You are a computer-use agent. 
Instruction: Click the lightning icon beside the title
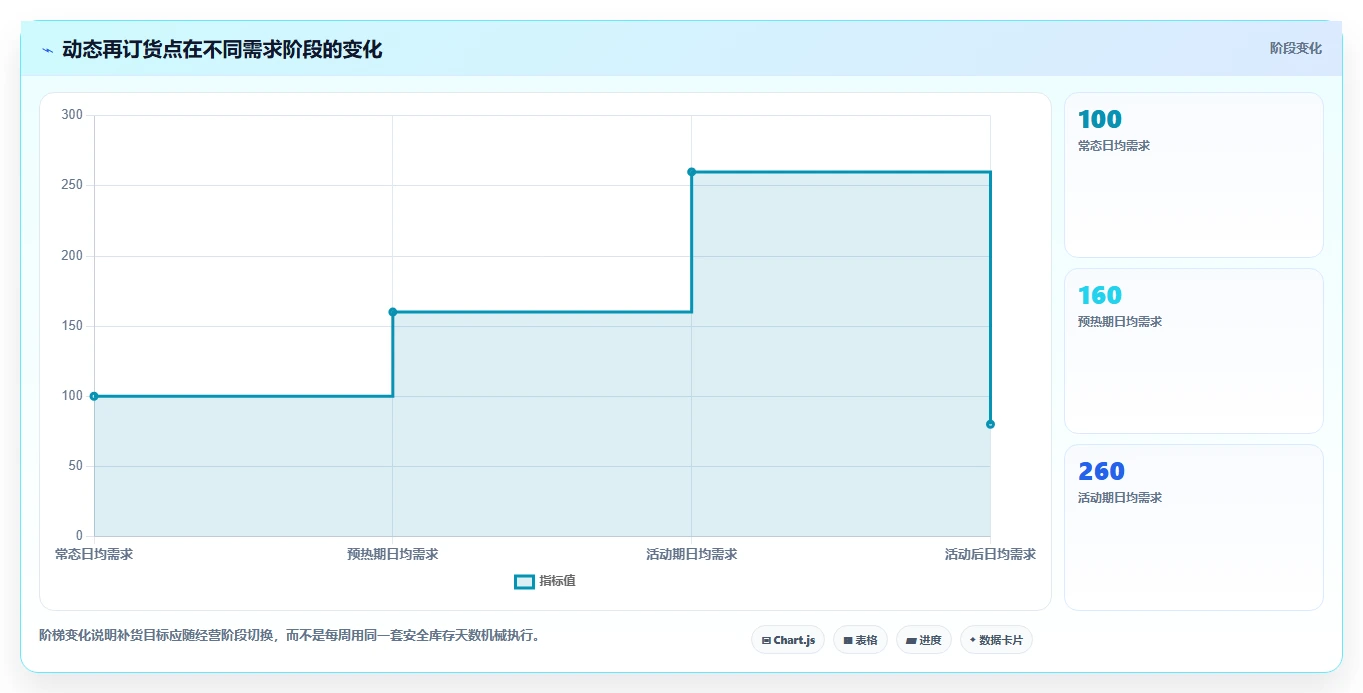pos(47,50)
